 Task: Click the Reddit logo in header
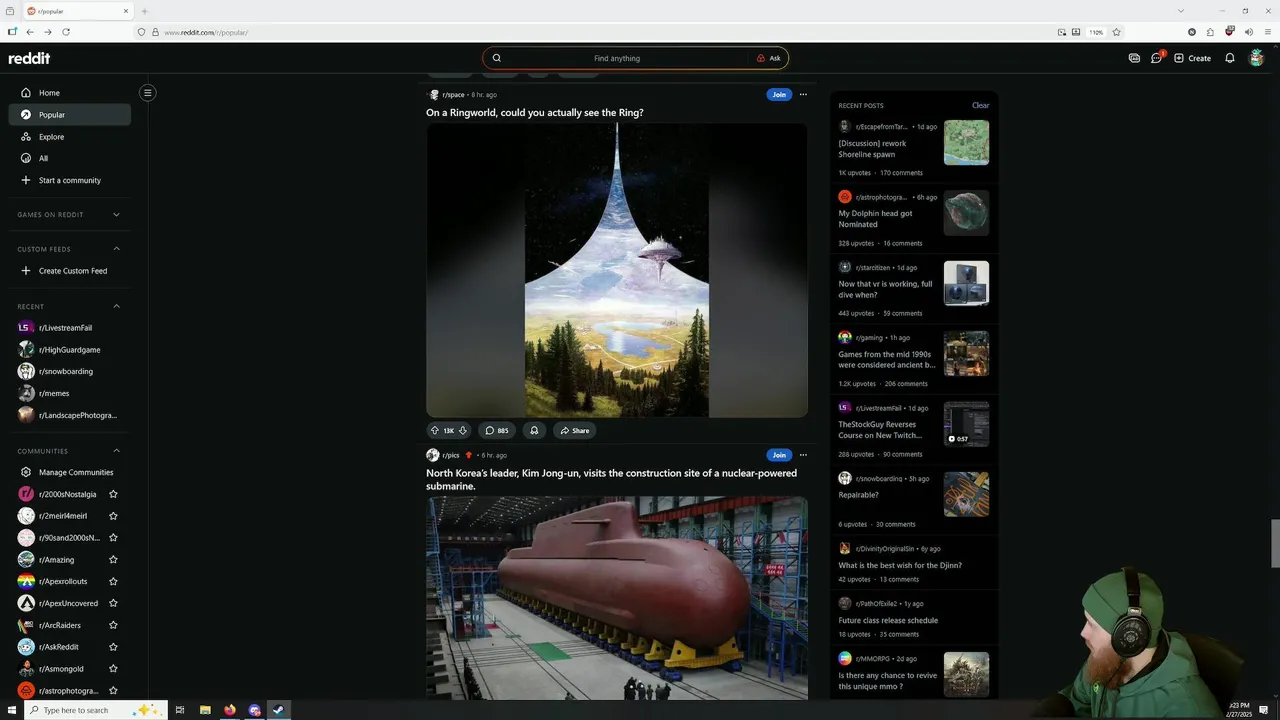click(29, 58)
